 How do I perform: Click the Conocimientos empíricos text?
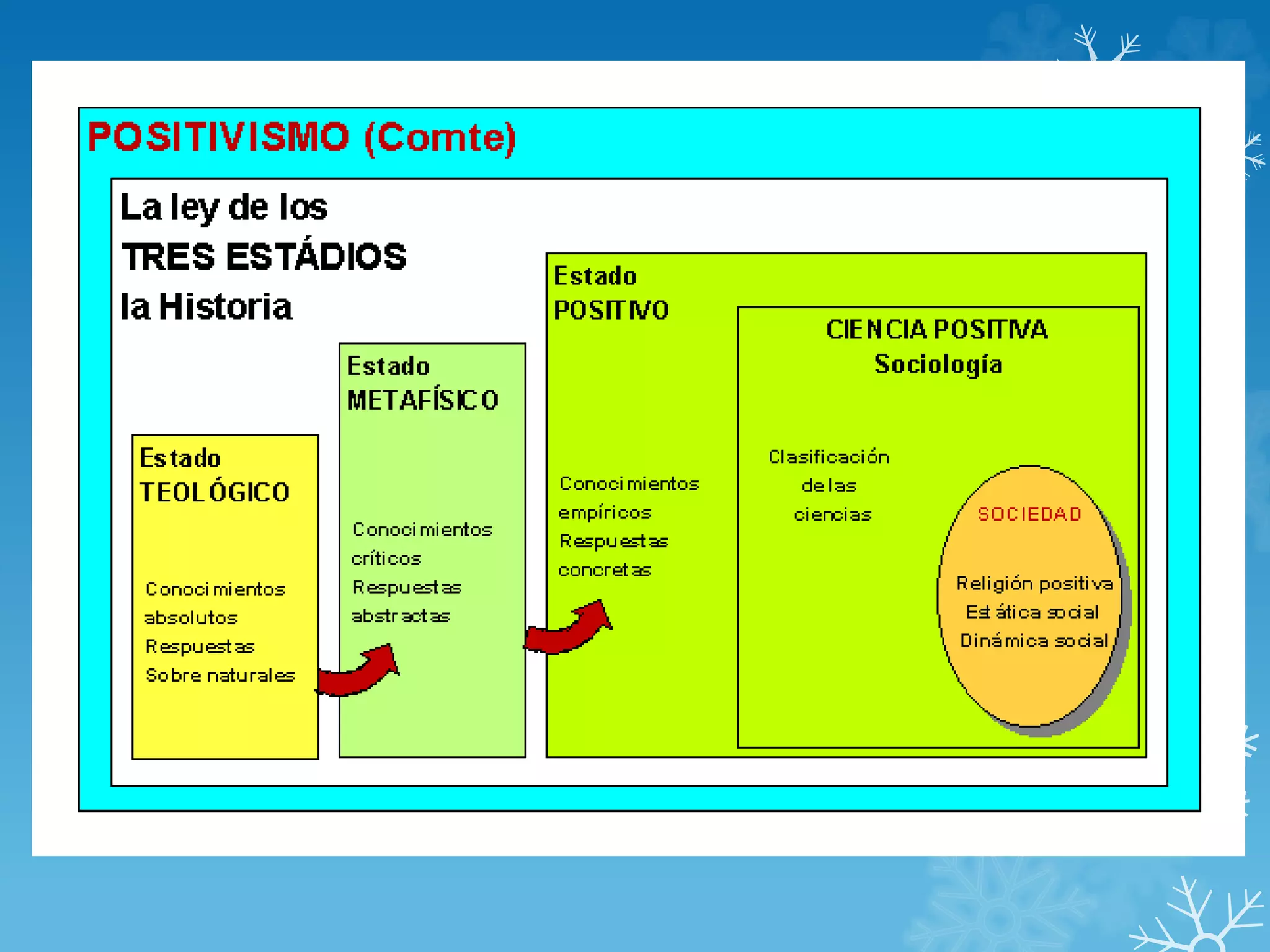click(628, 498)
